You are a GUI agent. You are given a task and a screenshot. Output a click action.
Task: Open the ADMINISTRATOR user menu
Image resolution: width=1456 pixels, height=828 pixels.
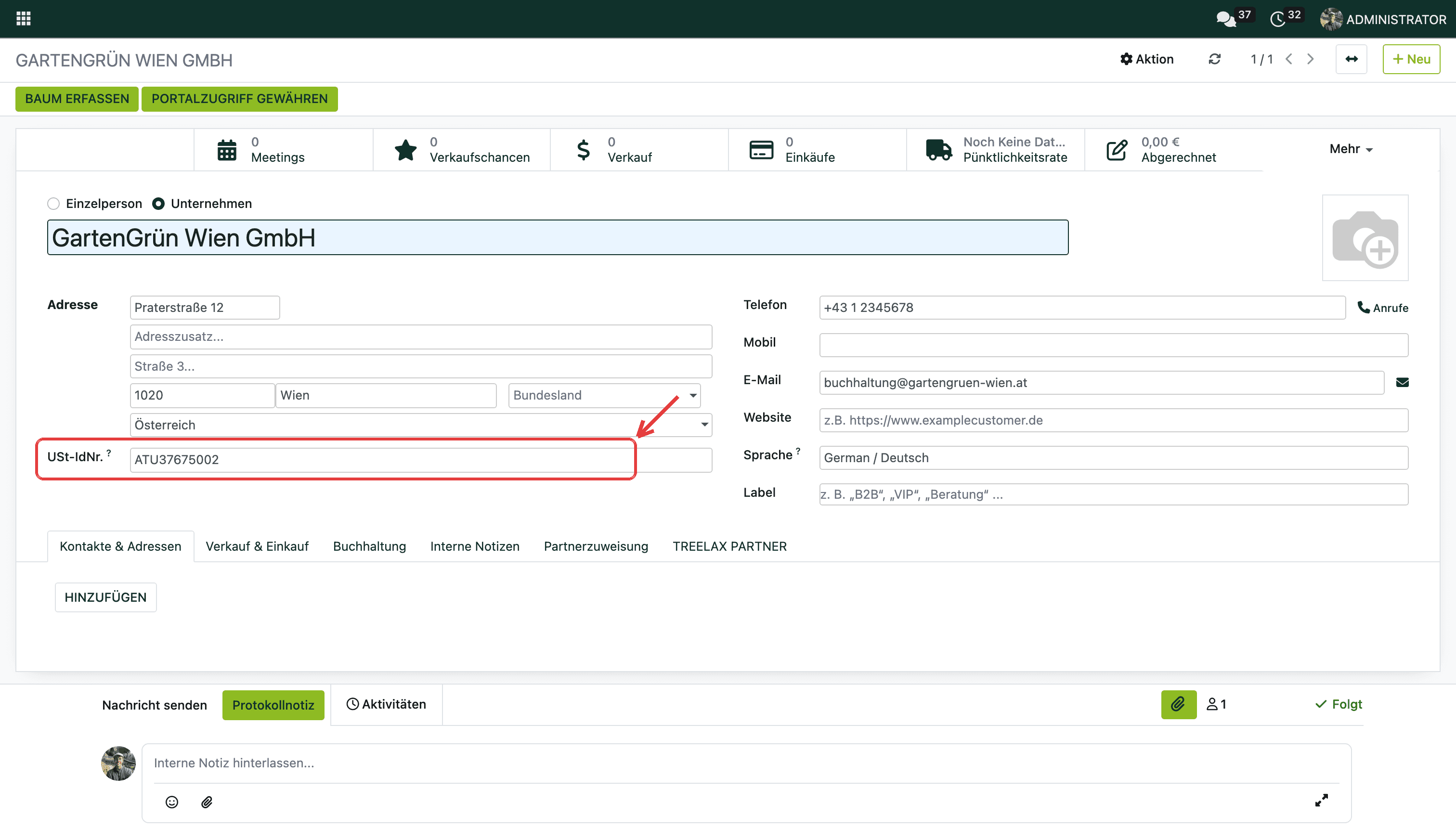click(1383, 19)
